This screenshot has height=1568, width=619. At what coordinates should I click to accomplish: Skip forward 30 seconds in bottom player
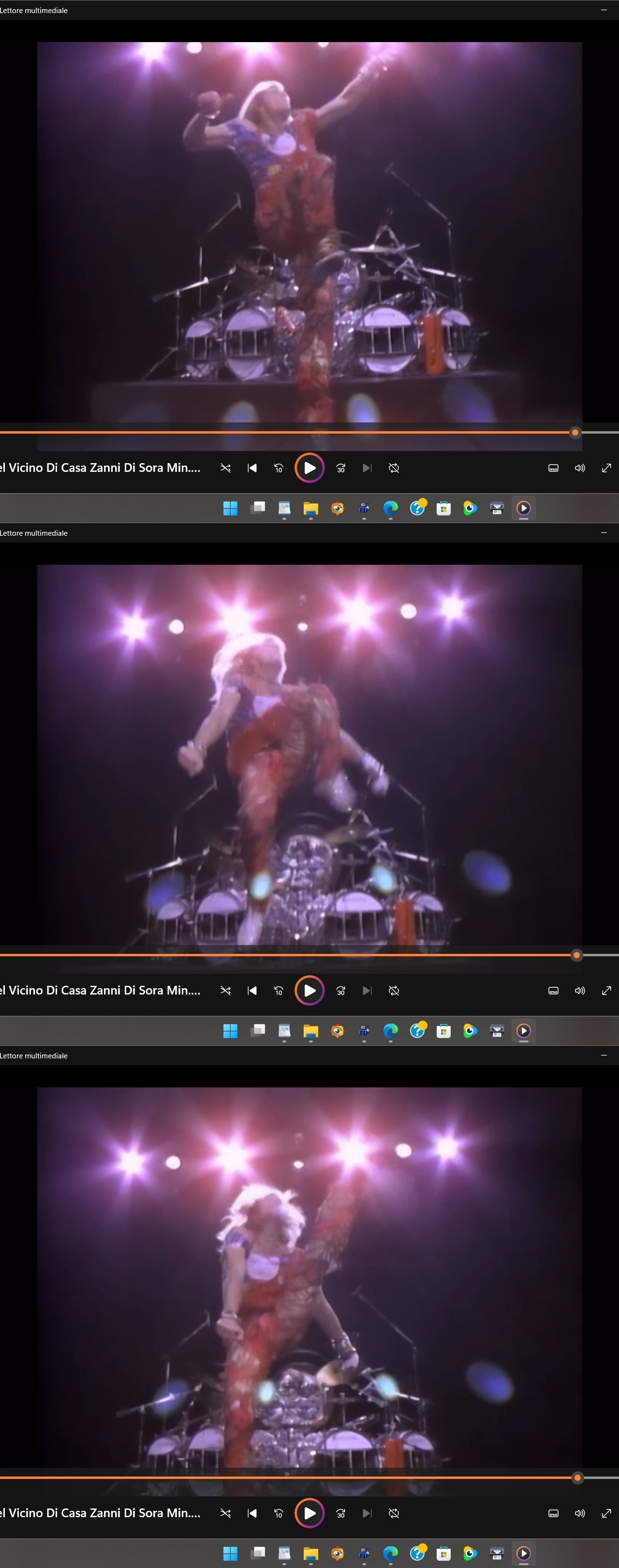[341, 1513]
